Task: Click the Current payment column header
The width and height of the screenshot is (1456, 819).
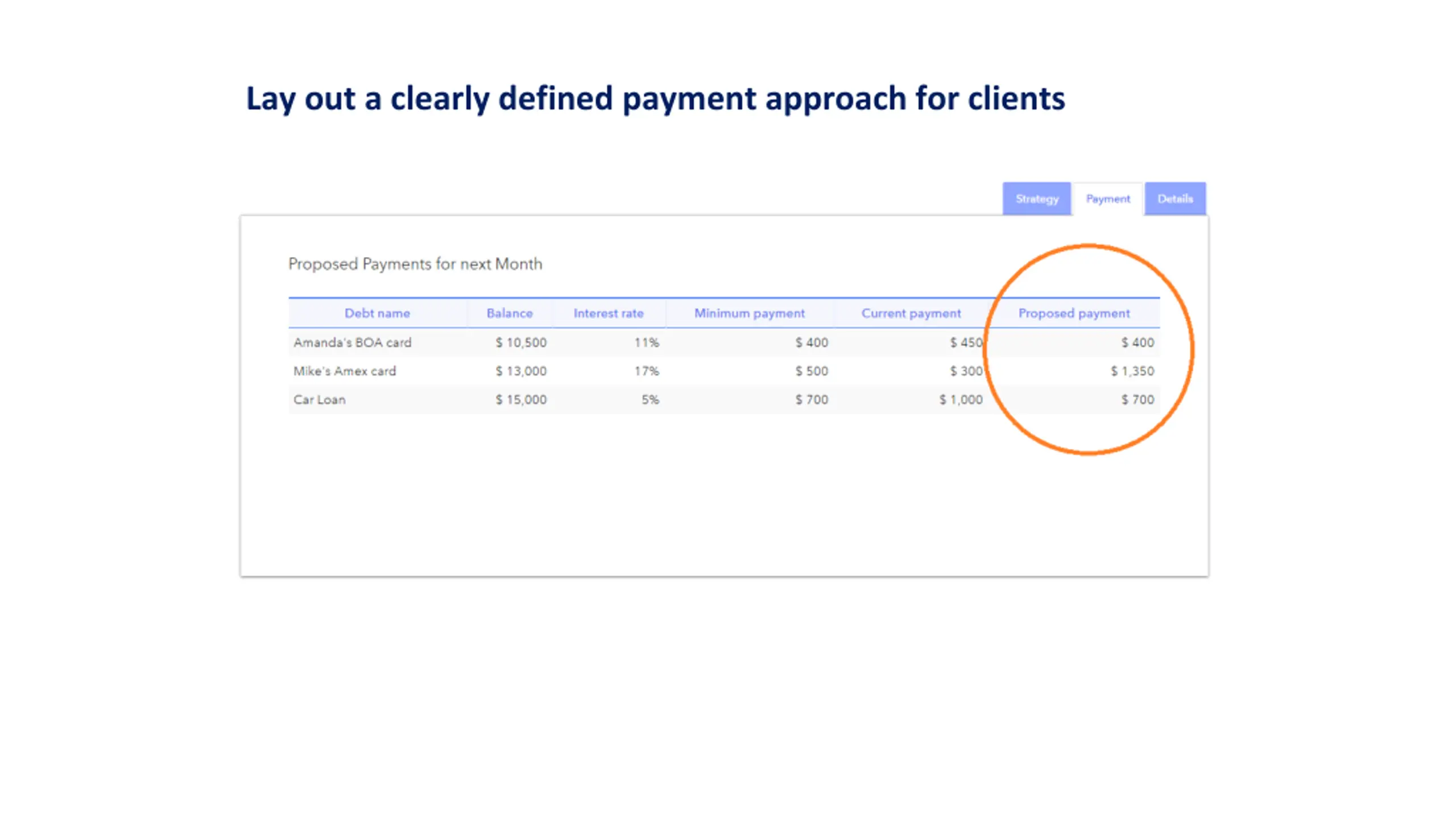Action: click(x=911, y=313)
